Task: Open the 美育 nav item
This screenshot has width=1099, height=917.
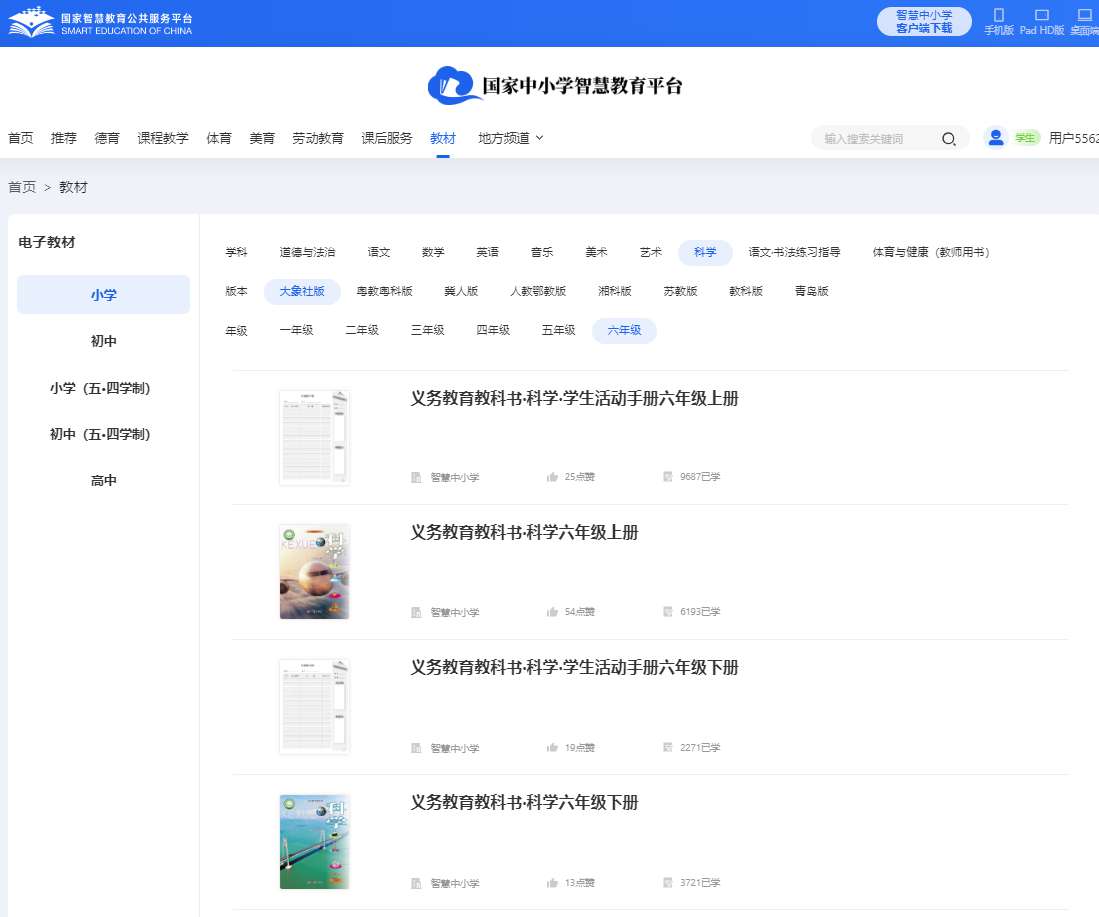Action: coord(262,138)
